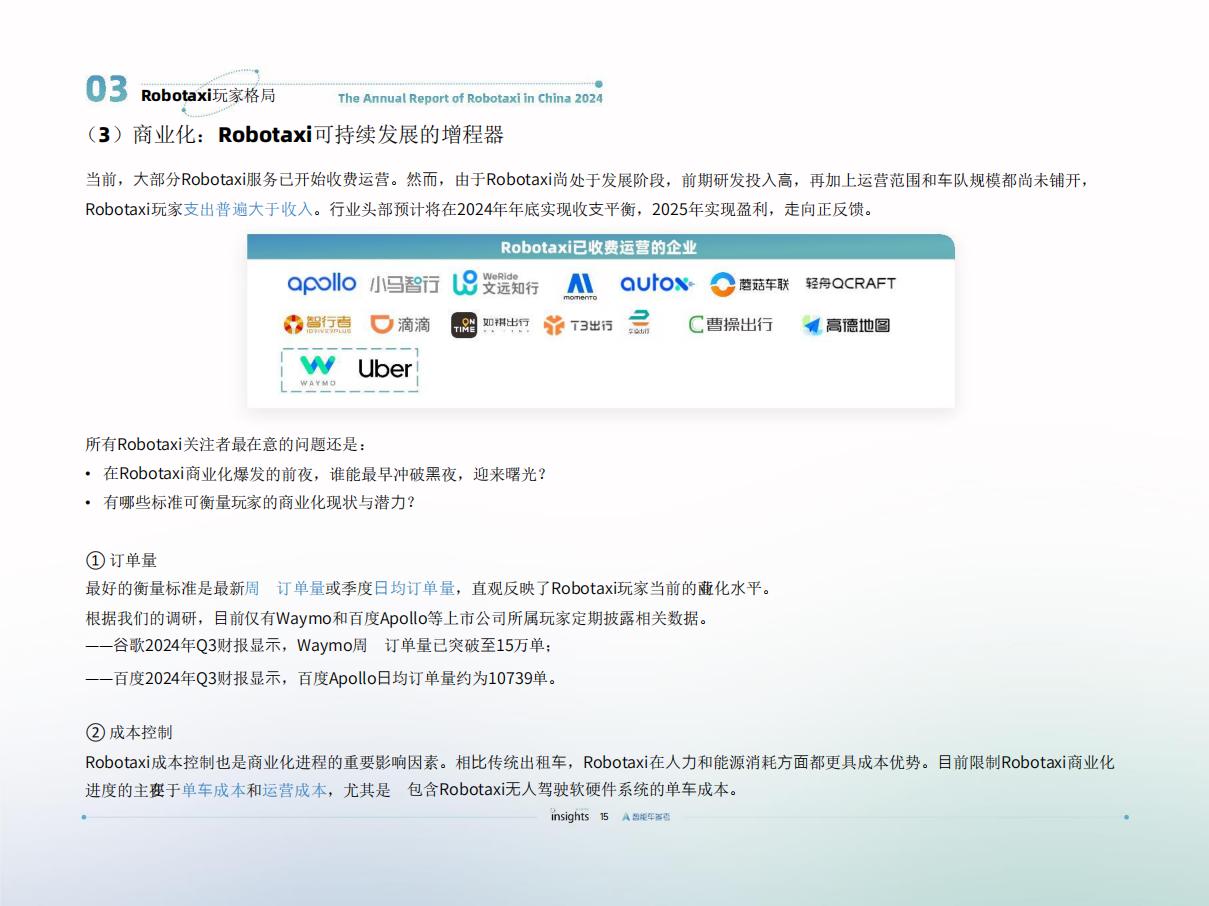
Task: Select the ② 成本控制 subheading
Action: point(130,732)
